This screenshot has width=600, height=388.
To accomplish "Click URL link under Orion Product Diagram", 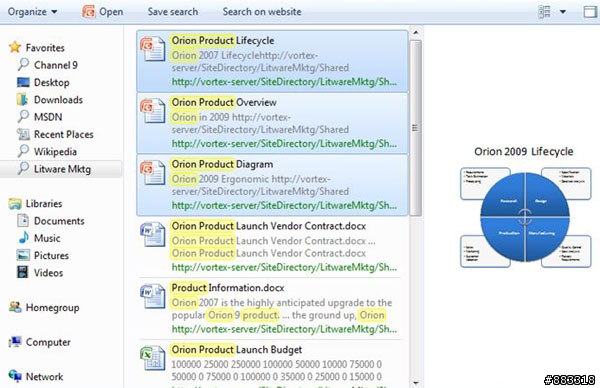I will (284, 205).
